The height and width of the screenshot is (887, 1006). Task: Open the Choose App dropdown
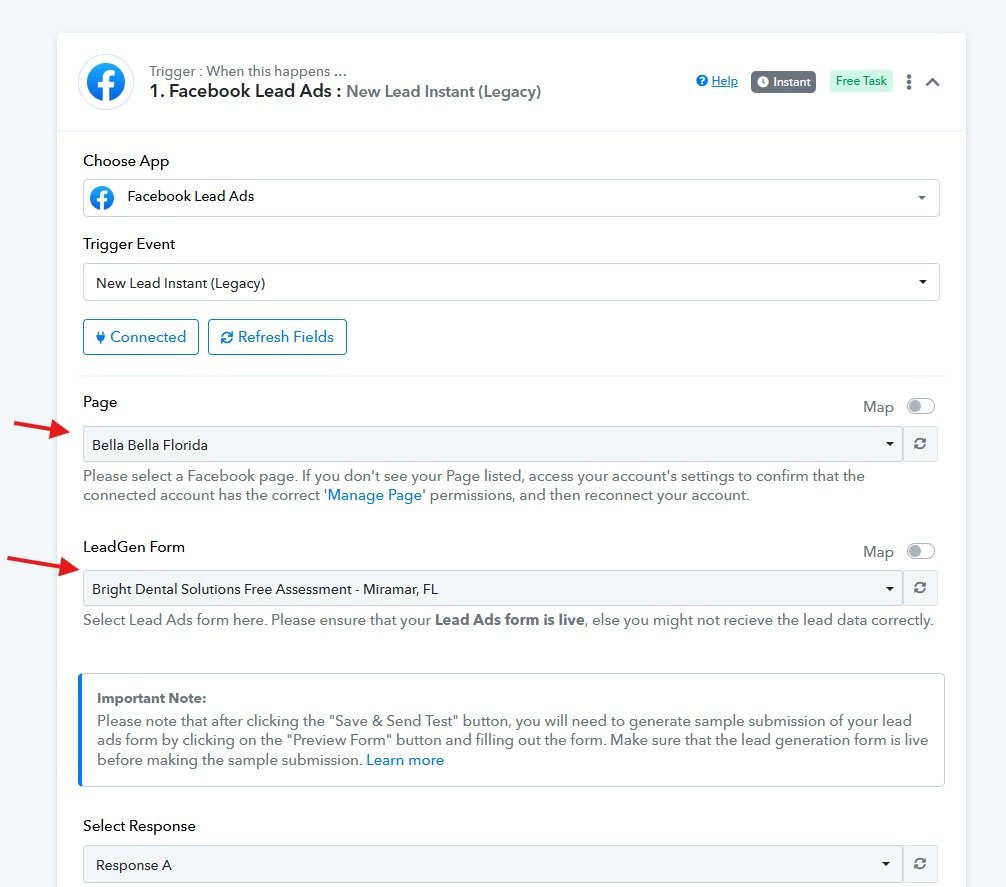tap(510, 198)
